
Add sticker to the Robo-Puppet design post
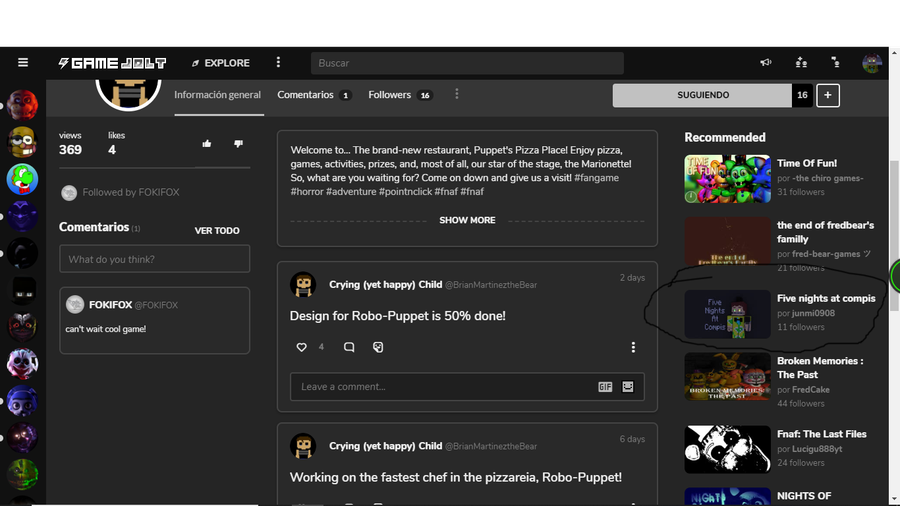(x=378, y=347)
